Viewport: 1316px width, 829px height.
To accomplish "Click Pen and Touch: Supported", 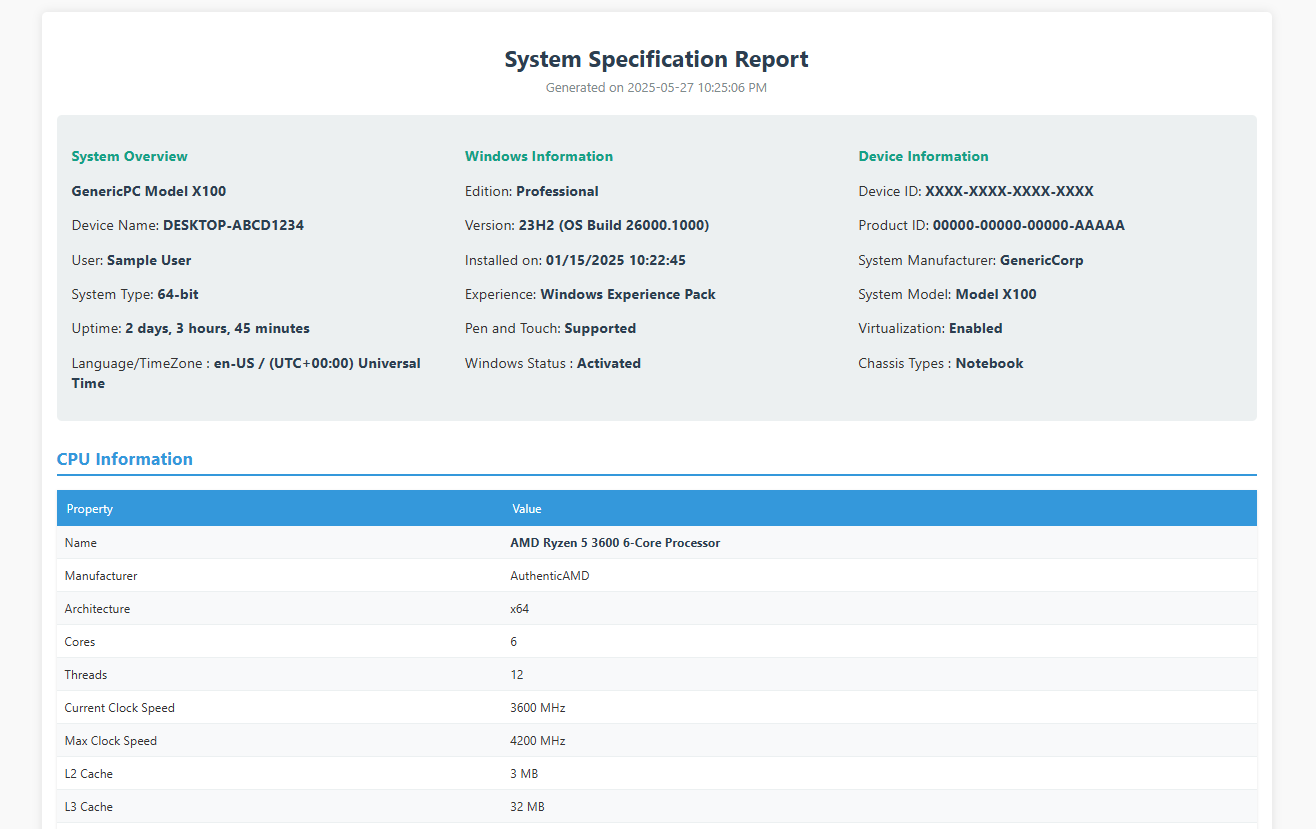I will (550, 328).
